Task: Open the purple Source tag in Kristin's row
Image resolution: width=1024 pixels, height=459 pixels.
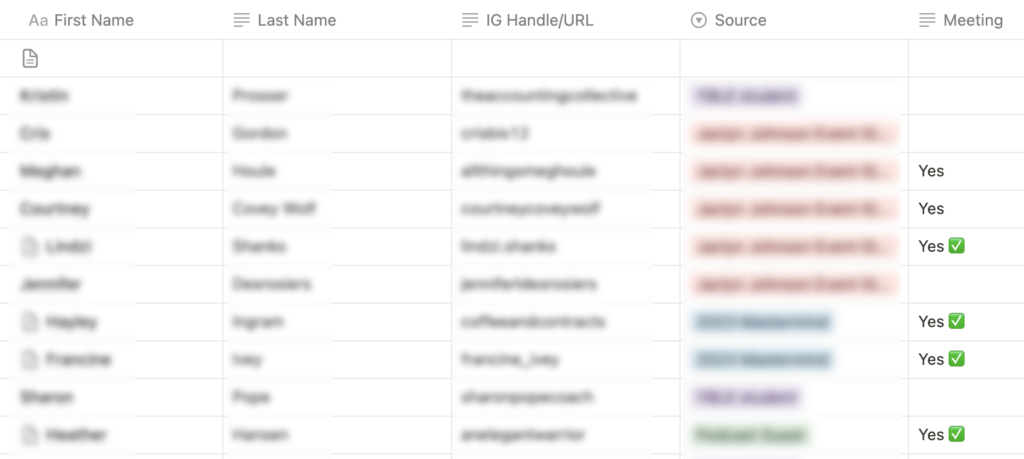Action: coord(746,96)
